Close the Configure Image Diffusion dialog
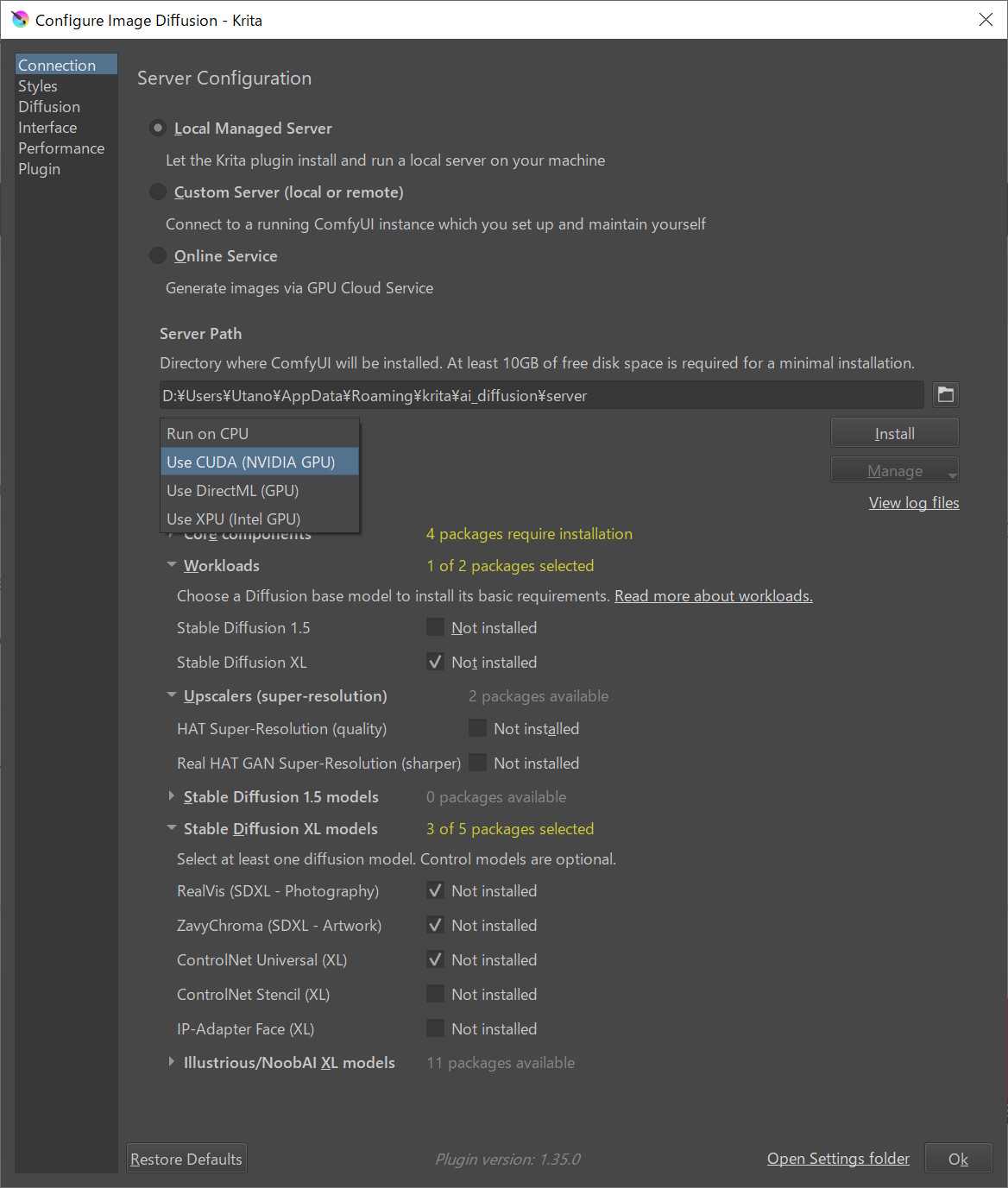This screenshot has width=1008, height=1188. pos(986,19)
